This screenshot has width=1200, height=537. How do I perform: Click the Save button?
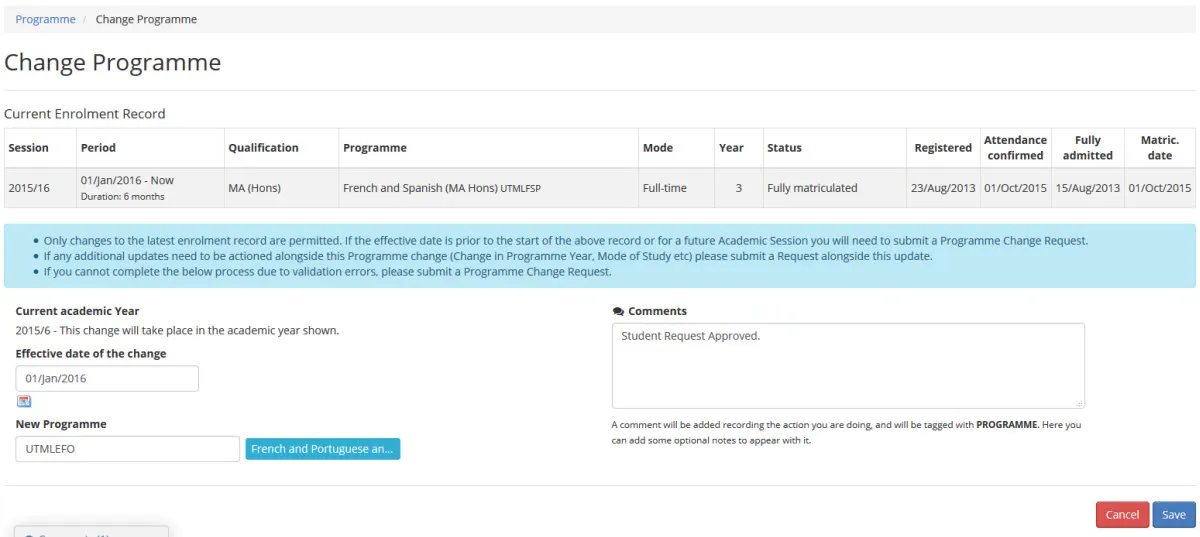[1174, 514]
